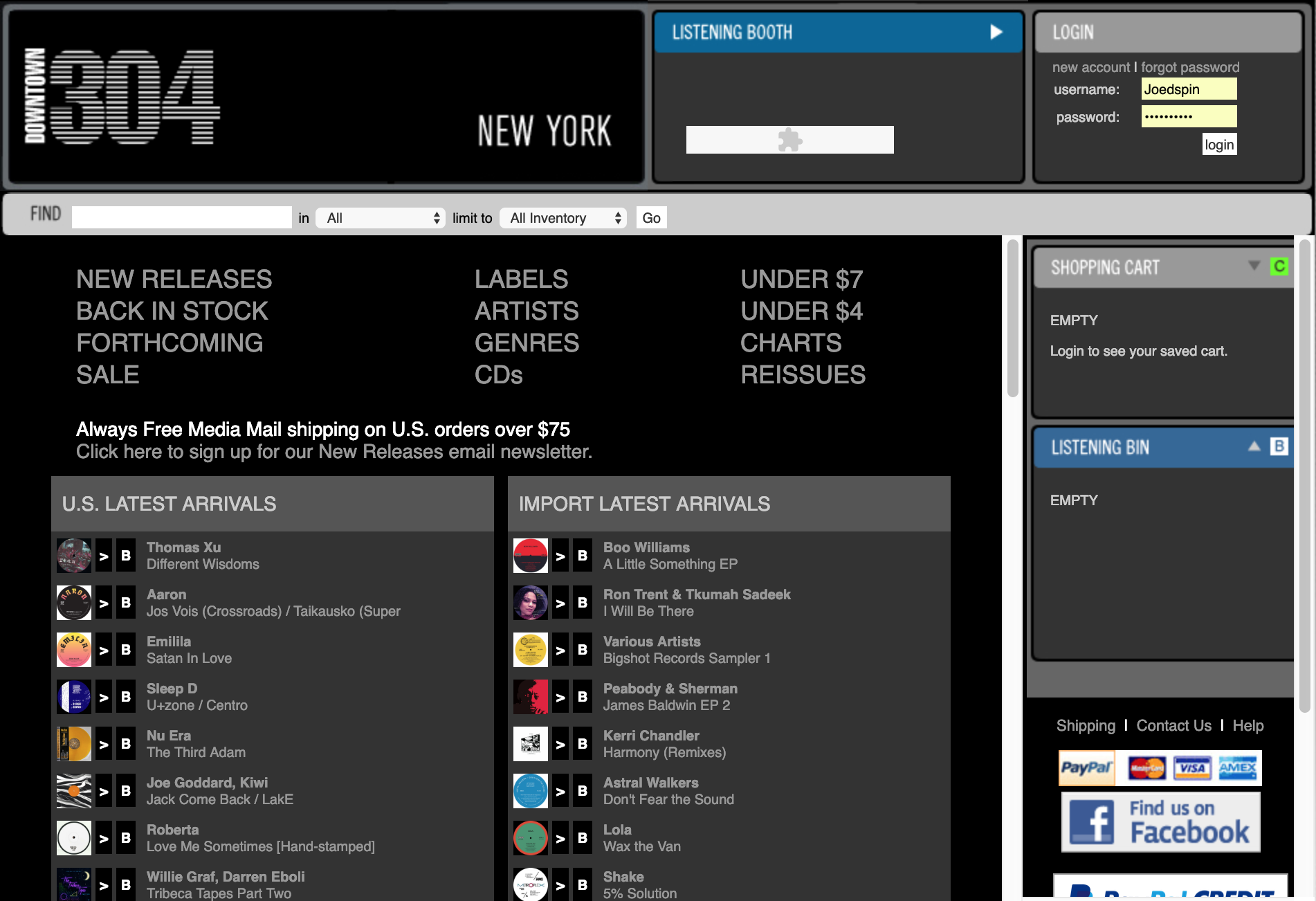The image size is (1316, 901).
Task: Sign up for New Releases email newsletter
Action: coord(334,452)
